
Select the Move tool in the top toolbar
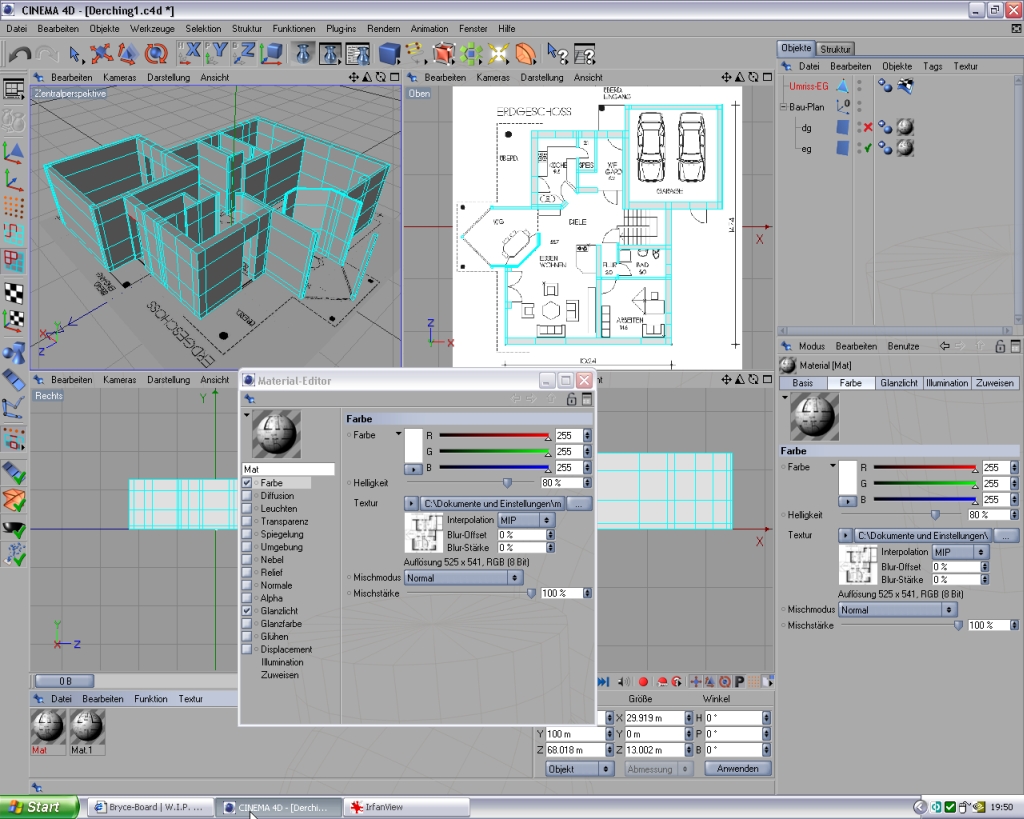(x=101, y=54)
